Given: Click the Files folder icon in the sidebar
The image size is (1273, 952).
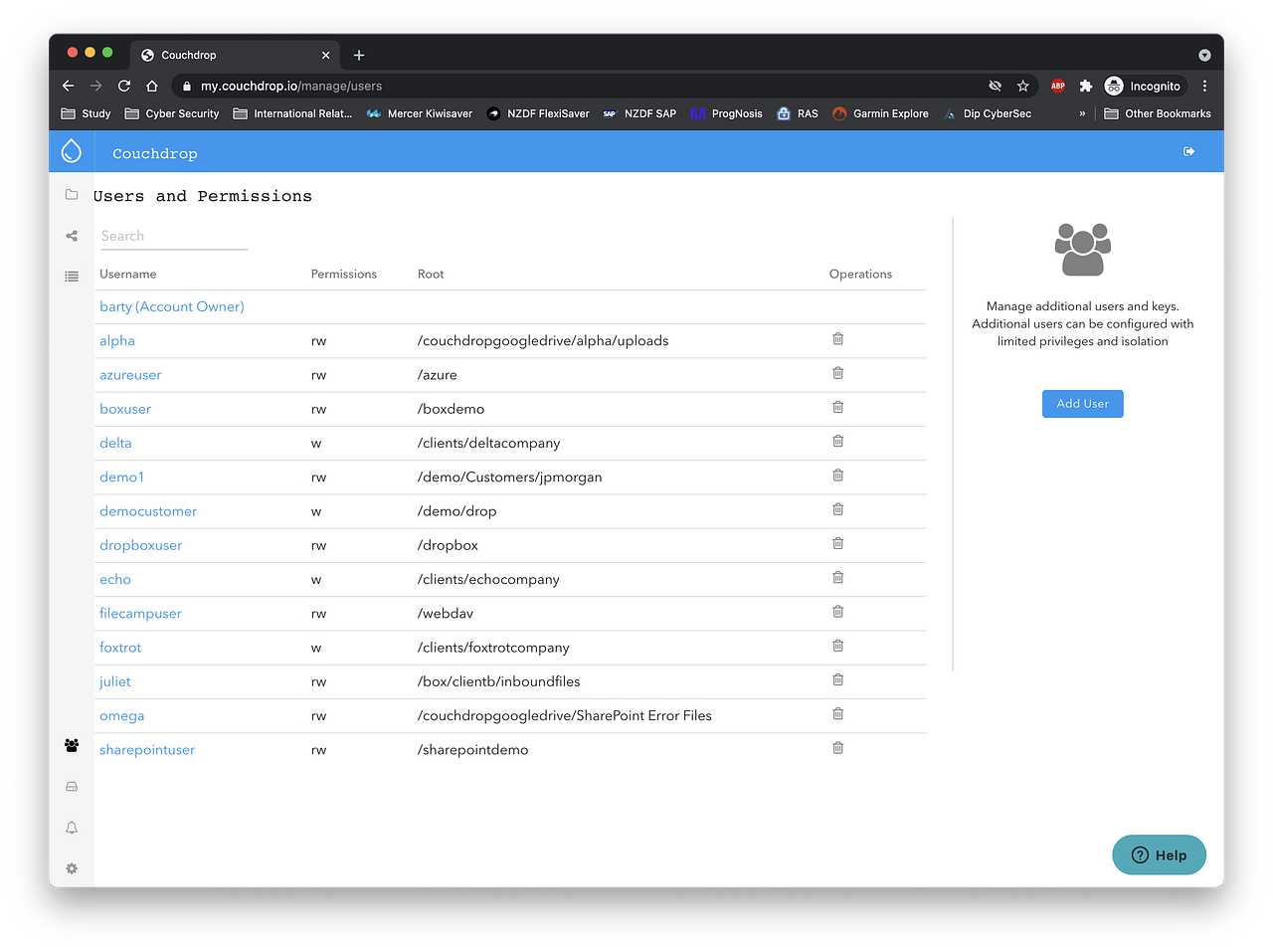Looking at the screenshot, I should point(71,194).
